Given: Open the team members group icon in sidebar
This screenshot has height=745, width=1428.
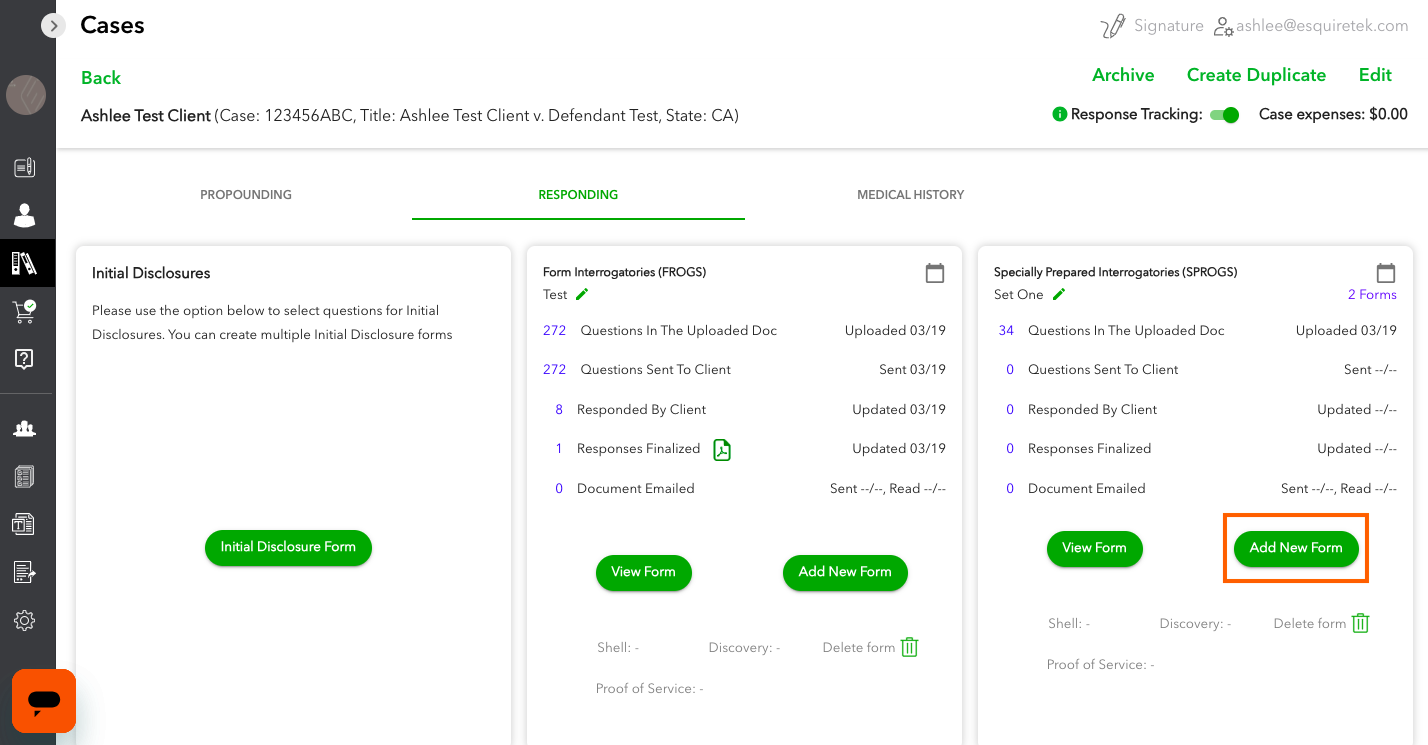Looking at the screenshot, I should (26, 427).
